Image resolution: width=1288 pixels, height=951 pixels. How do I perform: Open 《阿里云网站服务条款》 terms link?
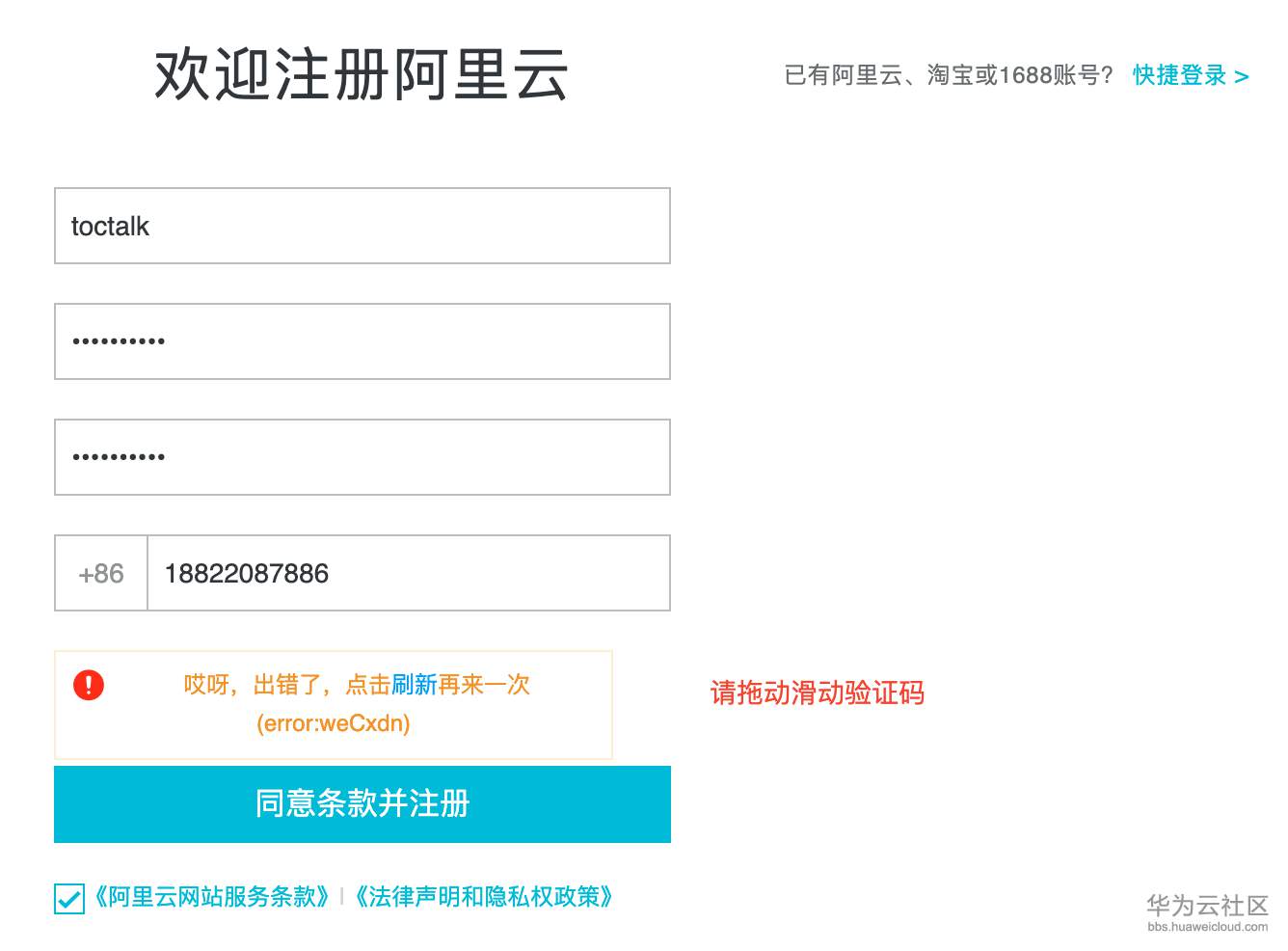click(210, 897)
